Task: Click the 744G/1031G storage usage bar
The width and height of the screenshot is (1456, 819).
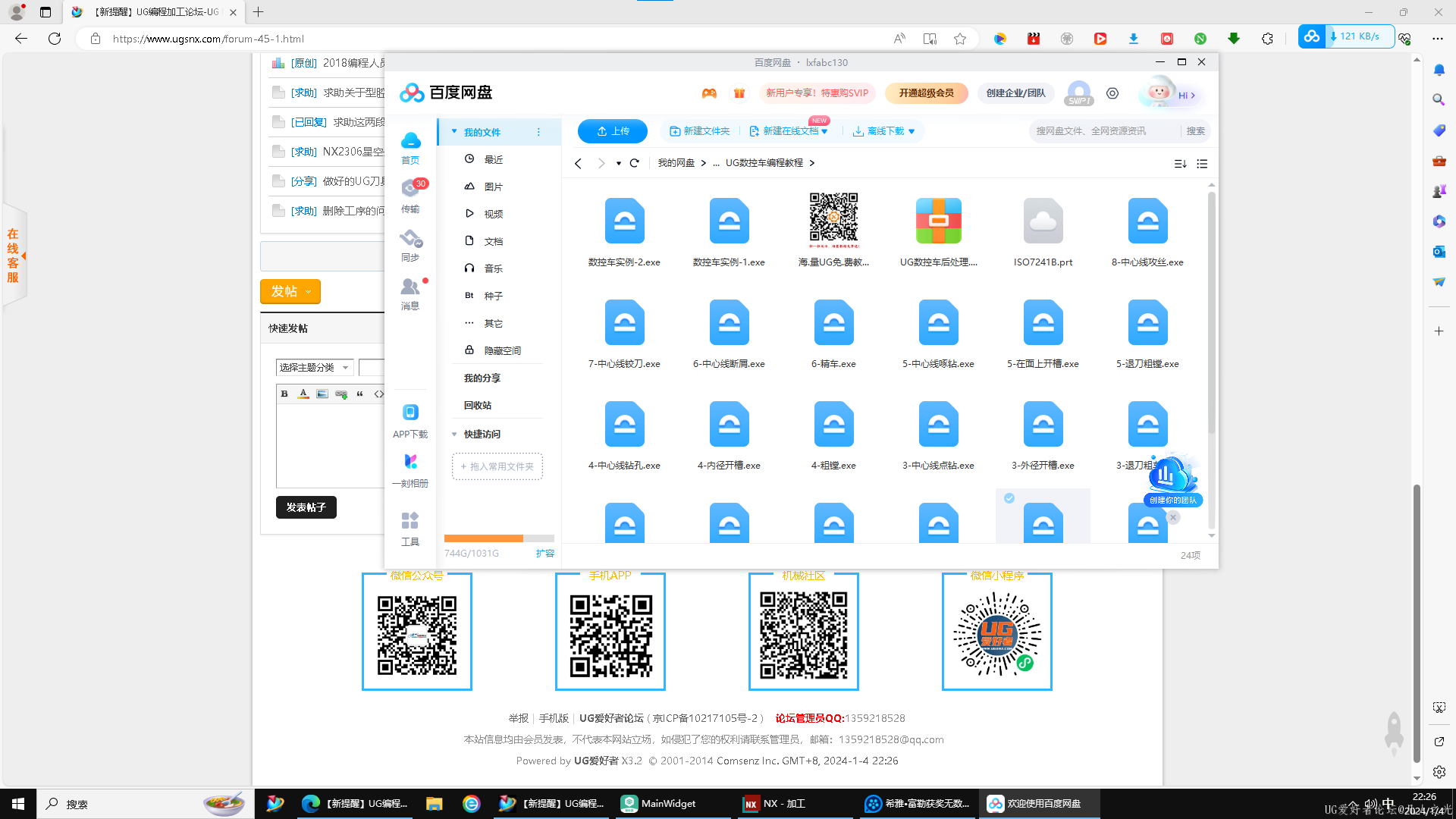Action: (499, 538)
